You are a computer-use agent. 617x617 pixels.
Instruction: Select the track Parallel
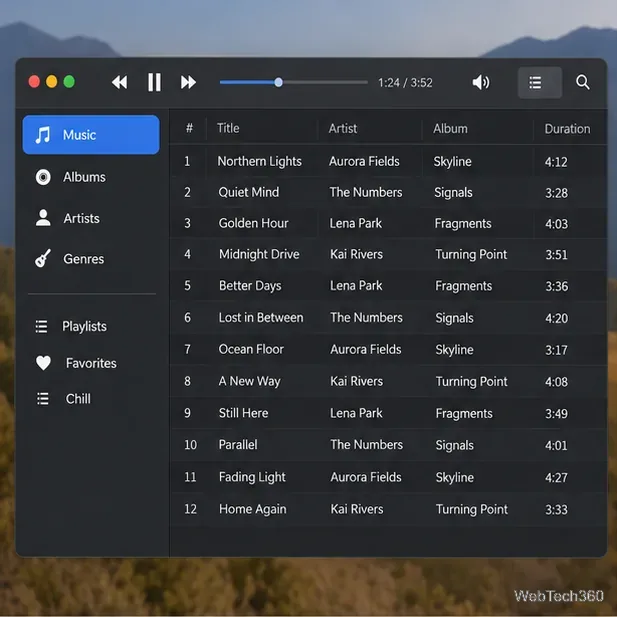[238, 445]
